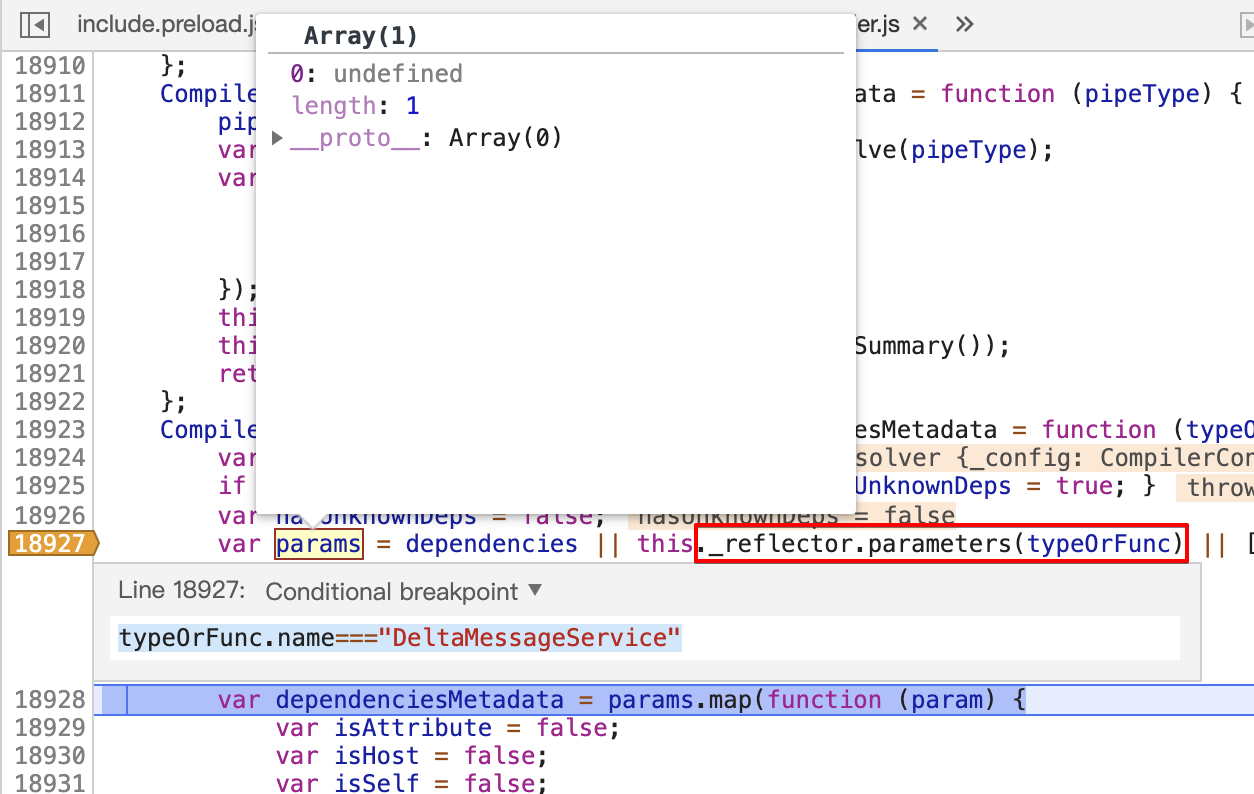The width and height of the screenshot is (1254, 794).
Task: Expand the __proto__ entry in Array popup
Action: (x=278, y=138)
